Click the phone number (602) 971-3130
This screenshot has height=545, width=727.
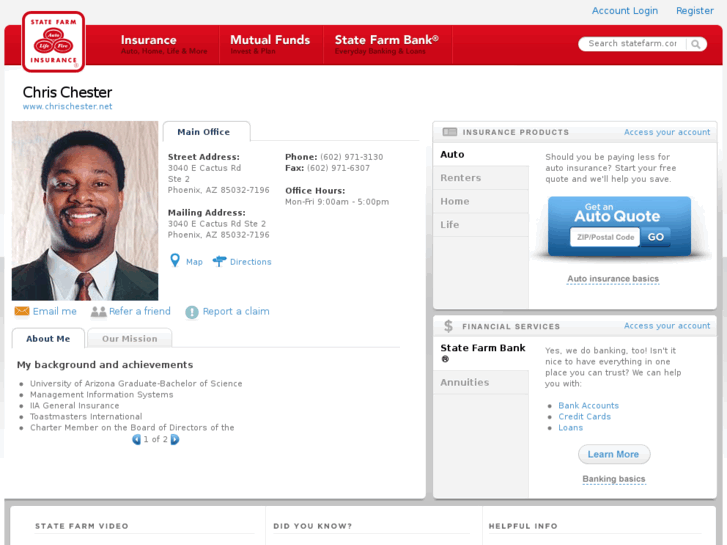pos(351,157)
